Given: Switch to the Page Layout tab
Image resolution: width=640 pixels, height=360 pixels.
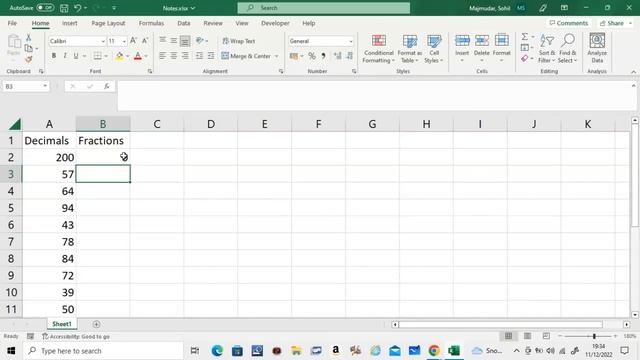Looking at the screenshot, I should click(x=108, y=23).
